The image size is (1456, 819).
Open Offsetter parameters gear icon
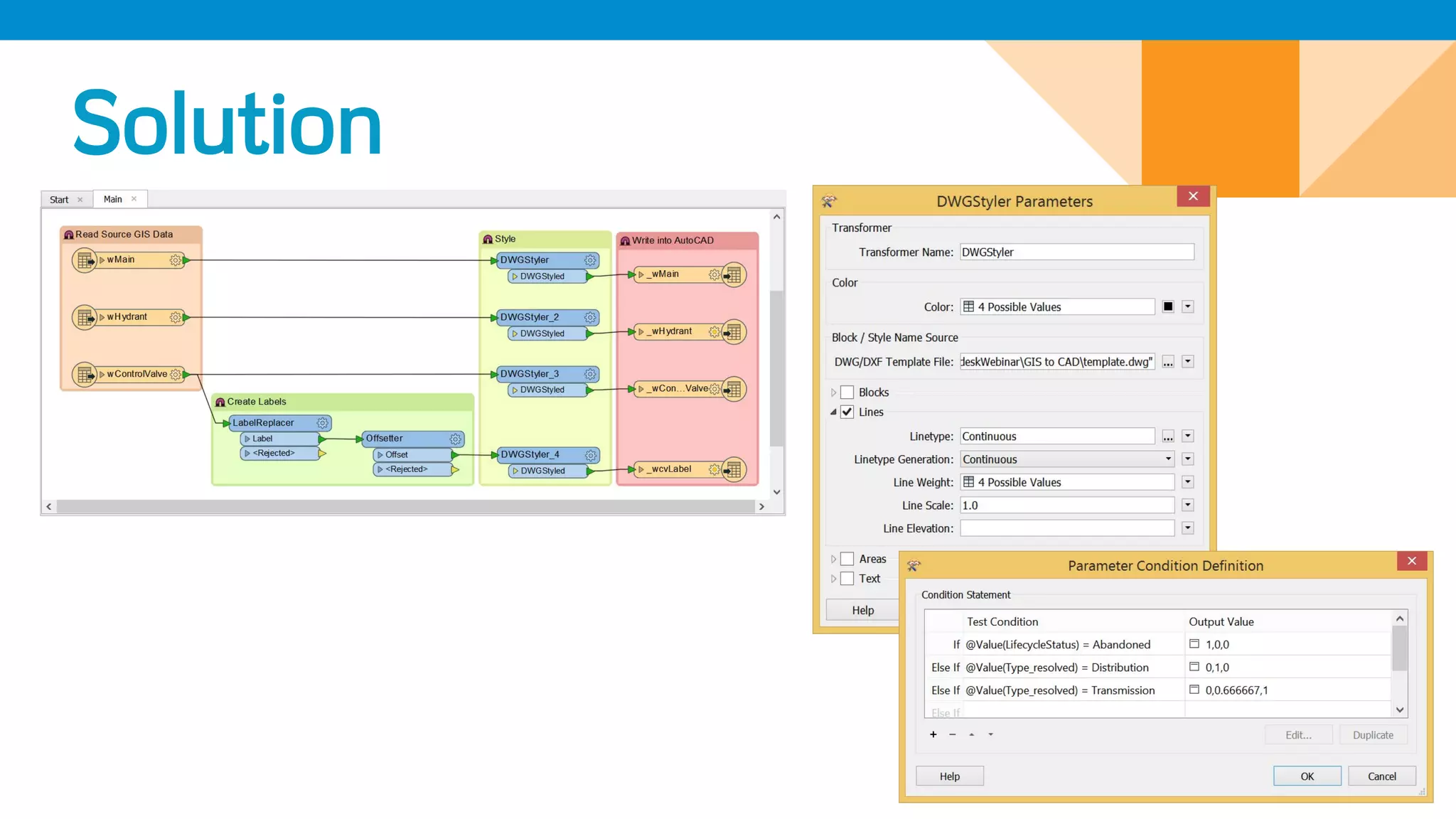456,439
